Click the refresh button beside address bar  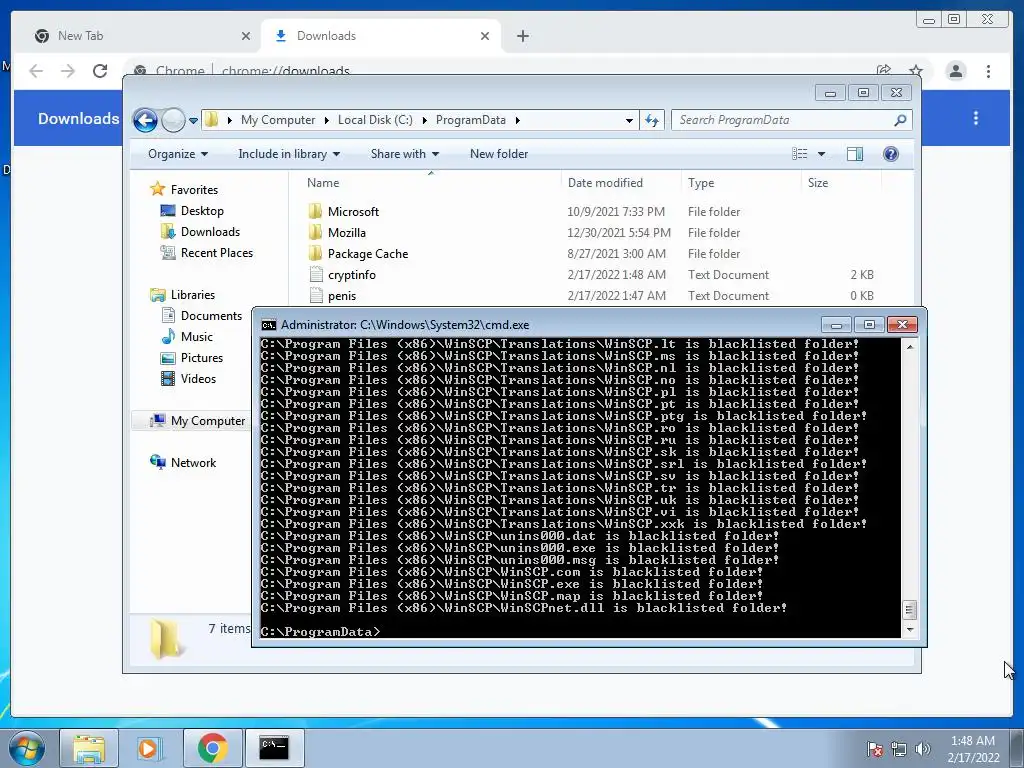click(652, 120)
